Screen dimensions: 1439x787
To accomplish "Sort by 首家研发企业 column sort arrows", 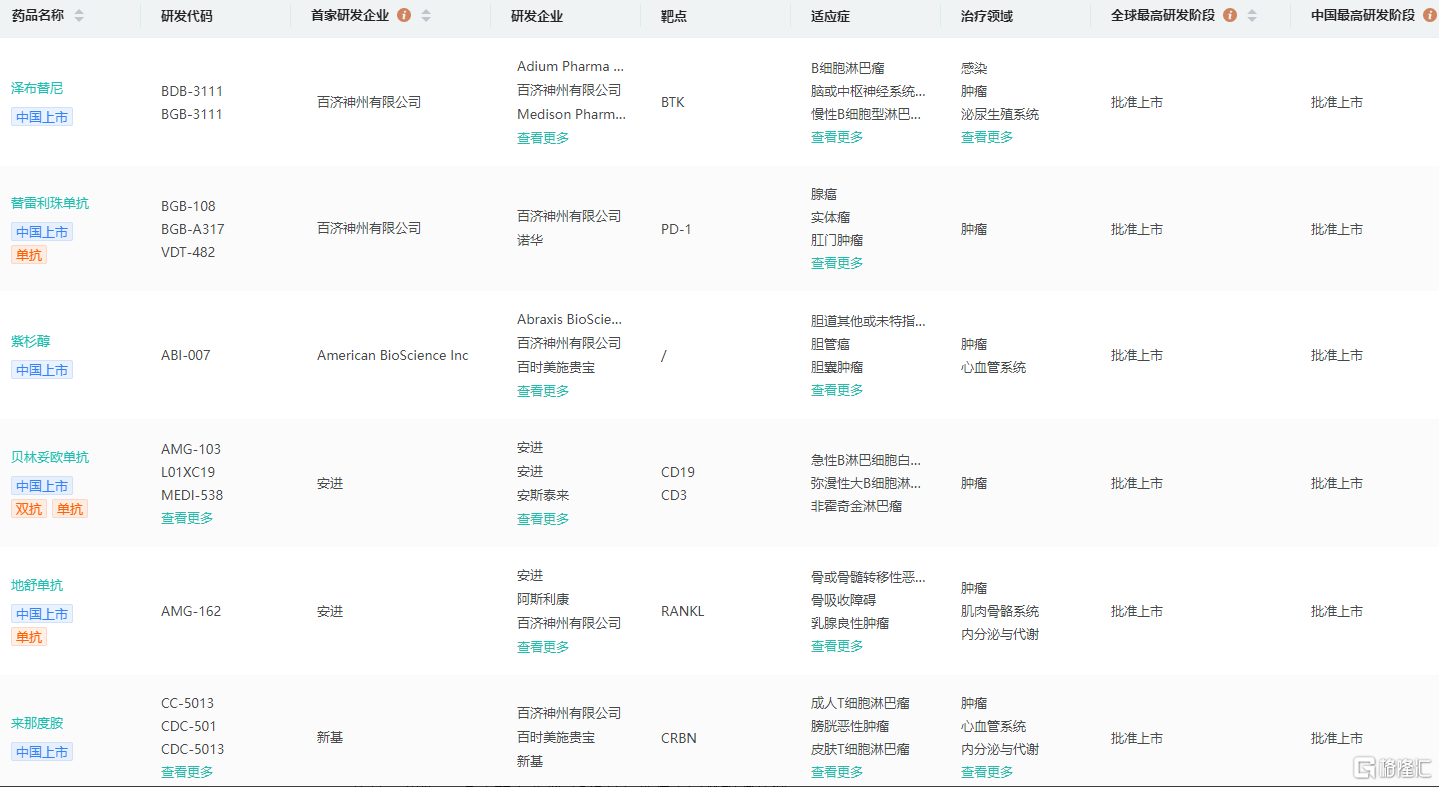I will click(426, 16).
